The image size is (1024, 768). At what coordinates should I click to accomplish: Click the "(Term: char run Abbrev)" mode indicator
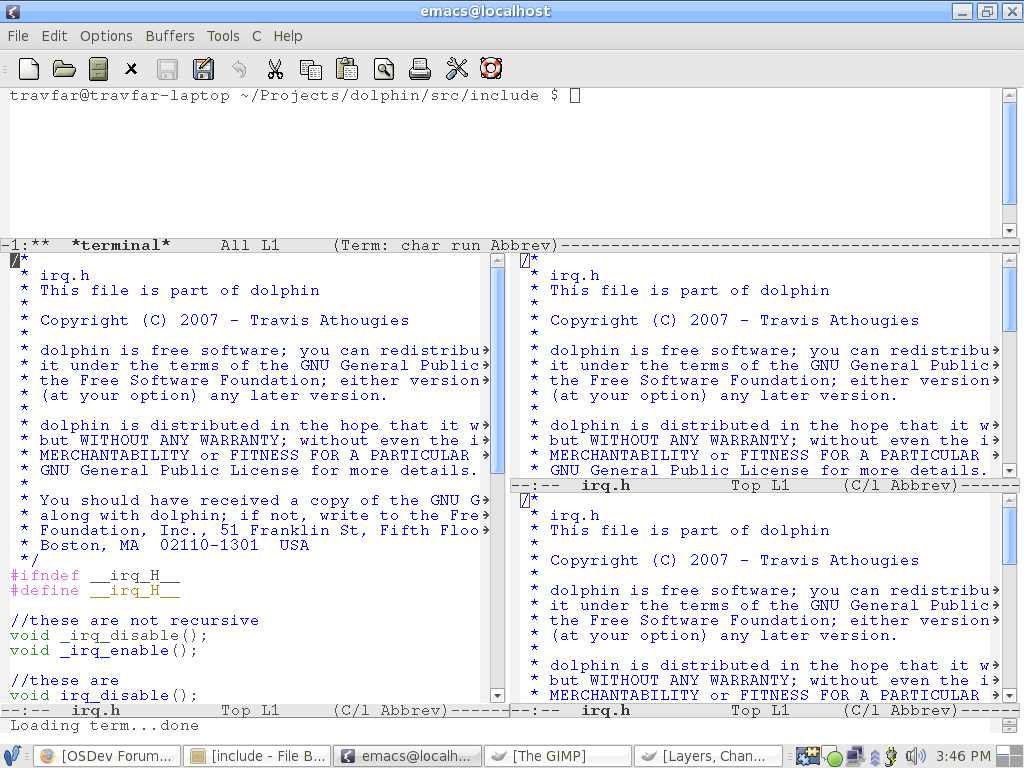pyautogui.click(x=445, y=246)
